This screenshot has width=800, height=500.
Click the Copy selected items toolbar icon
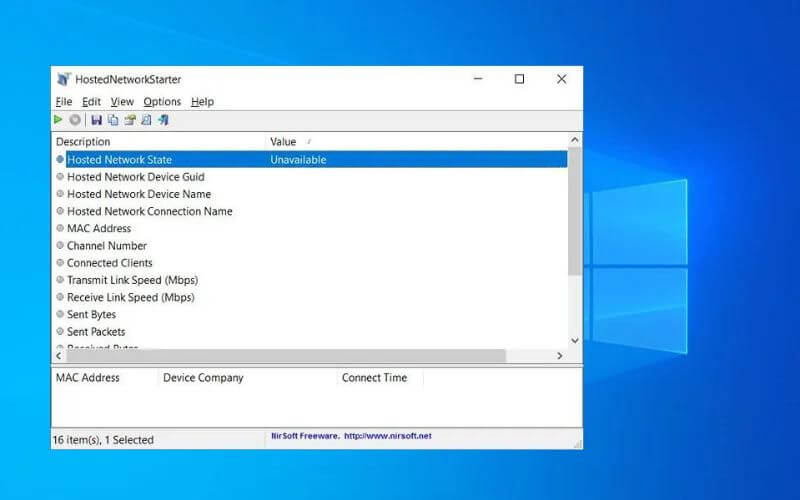(x=113, y=120)
